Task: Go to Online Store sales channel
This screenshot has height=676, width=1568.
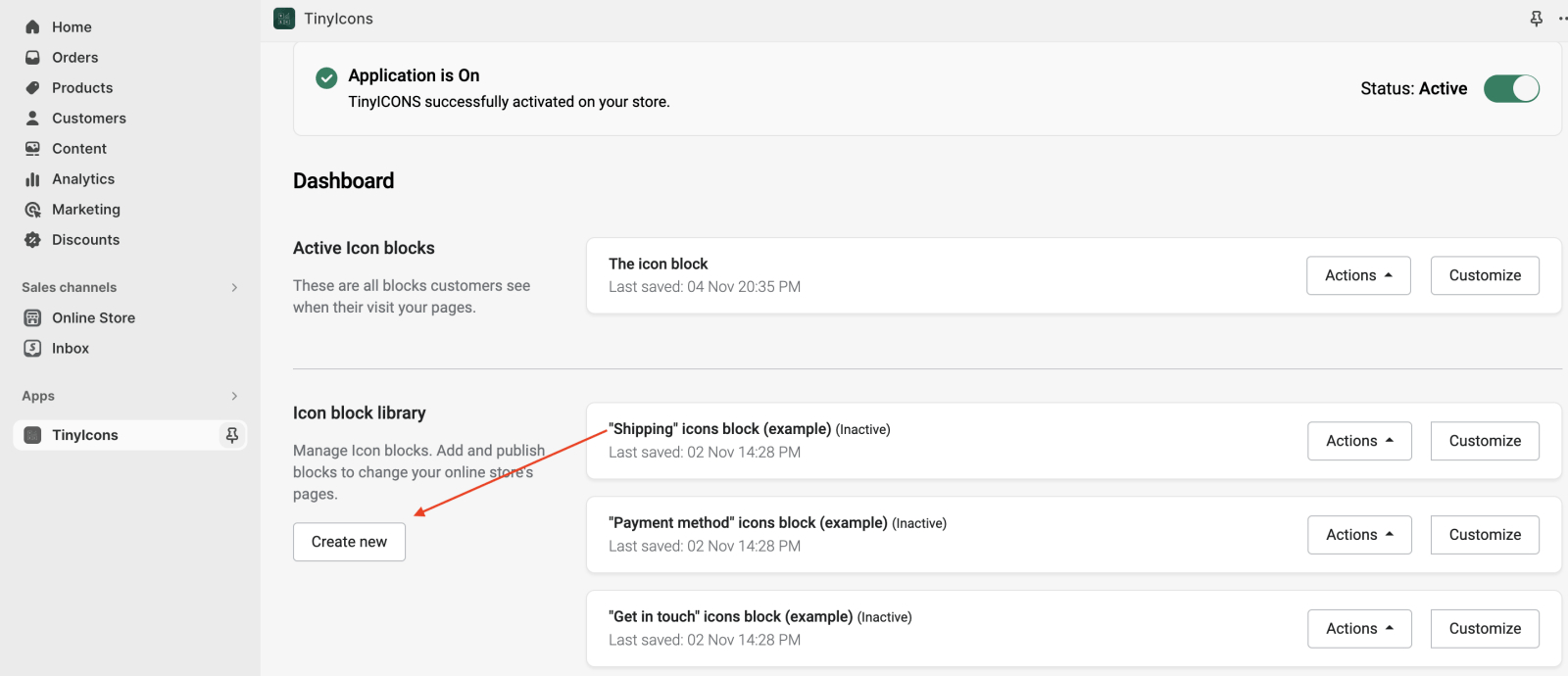Action: pos(93,318)
